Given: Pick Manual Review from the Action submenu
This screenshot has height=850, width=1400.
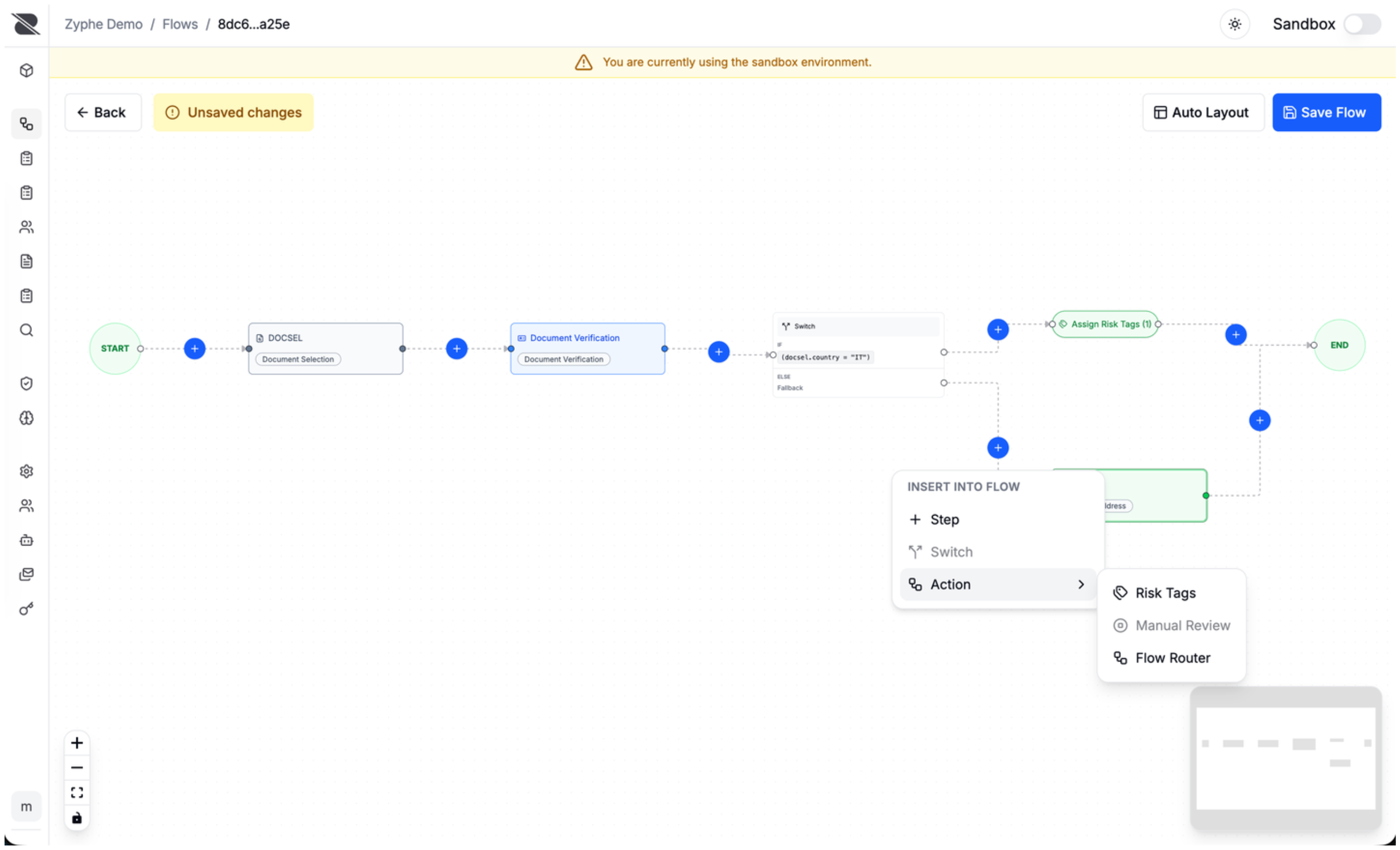Looking at the screenshot, I should (x=1172, y=626).
